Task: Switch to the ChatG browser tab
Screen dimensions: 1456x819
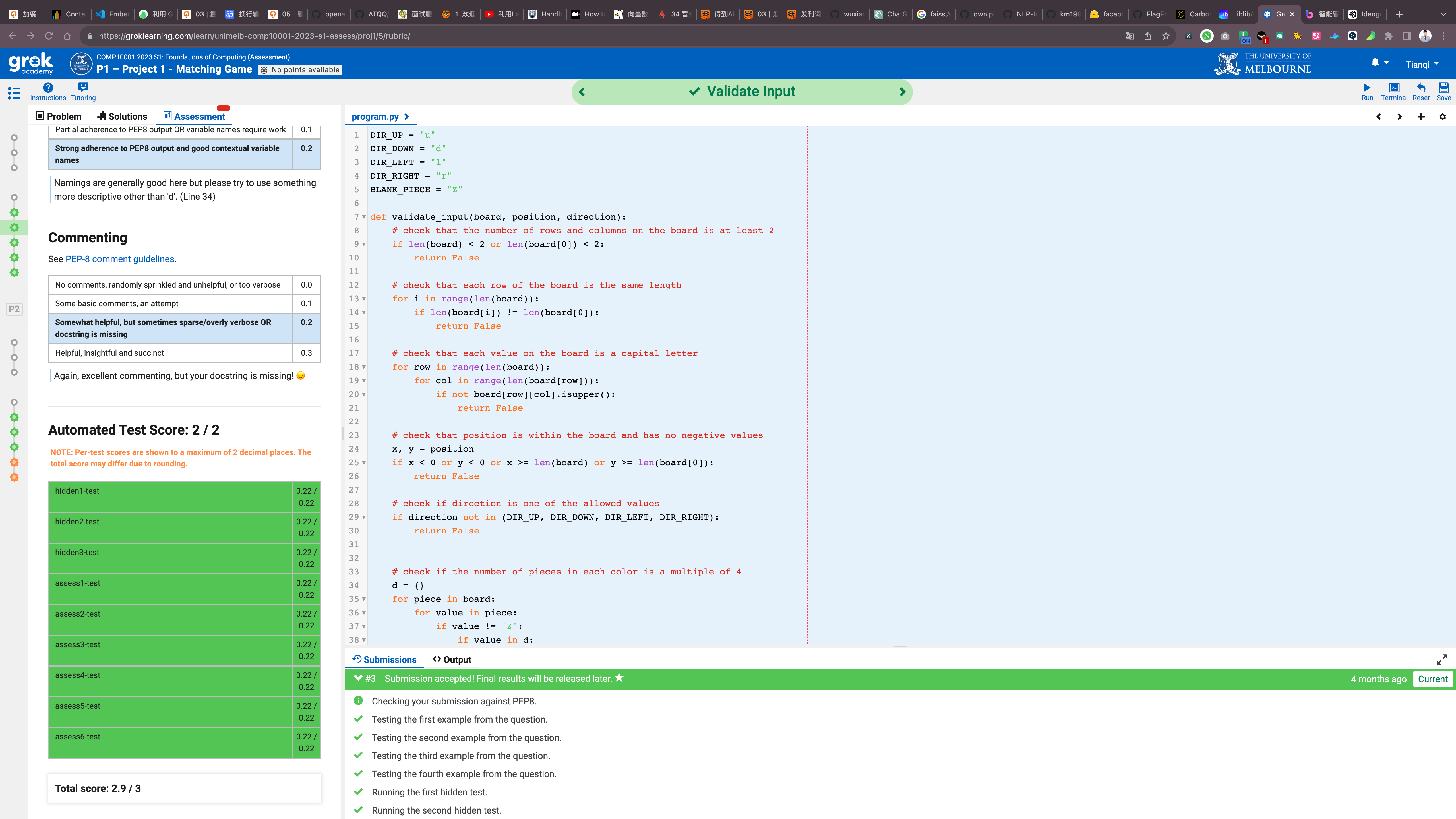Action: coord(891,14)
